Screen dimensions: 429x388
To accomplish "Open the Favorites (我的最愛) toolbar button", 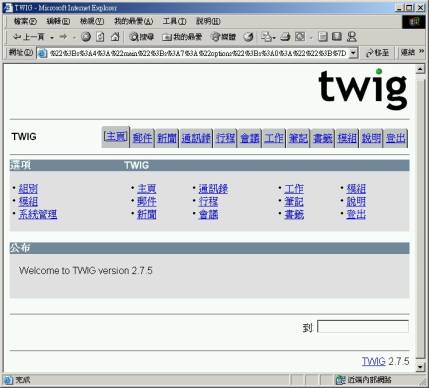I will [x=182, y=37].
